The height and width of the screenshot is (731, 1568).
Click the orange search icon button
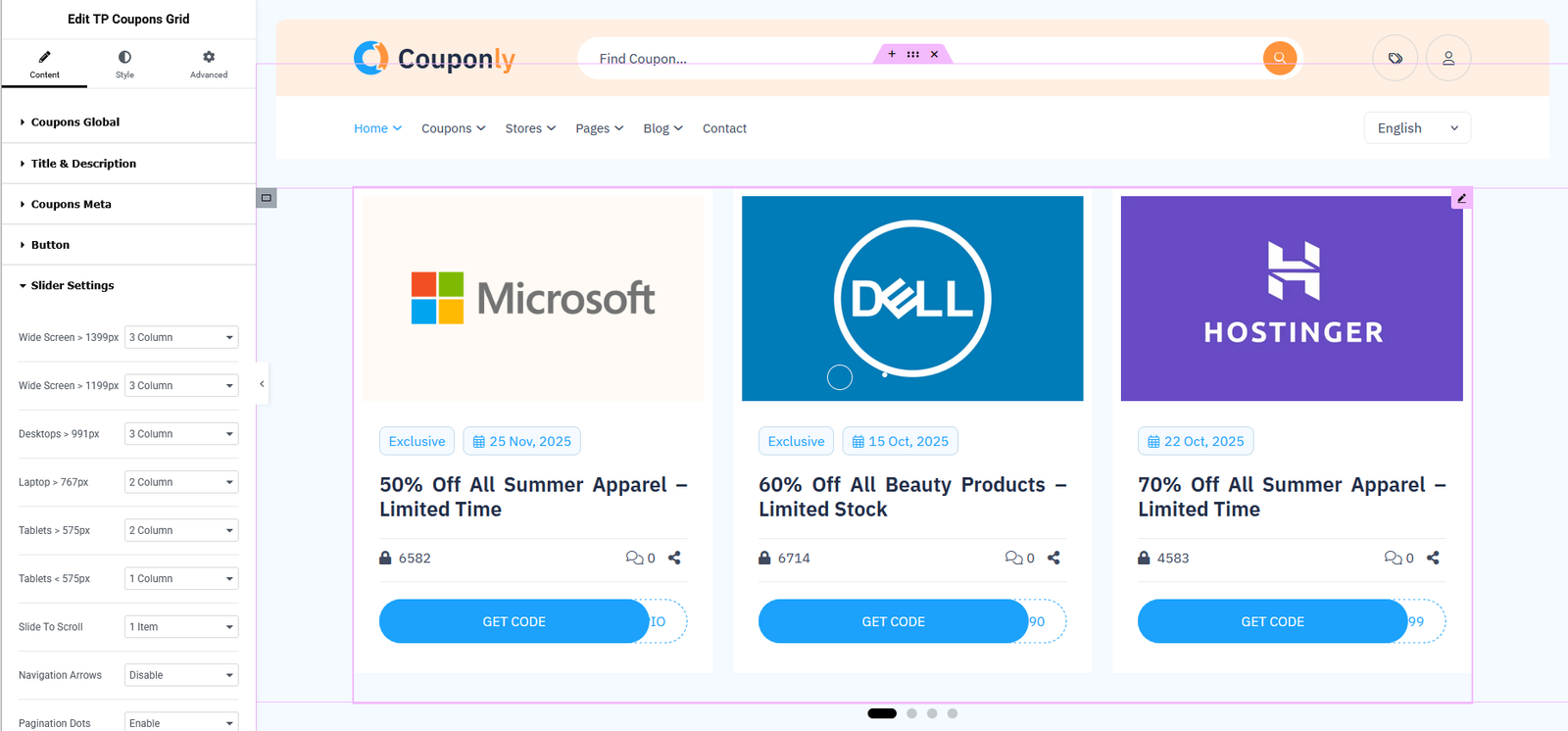1279,58
